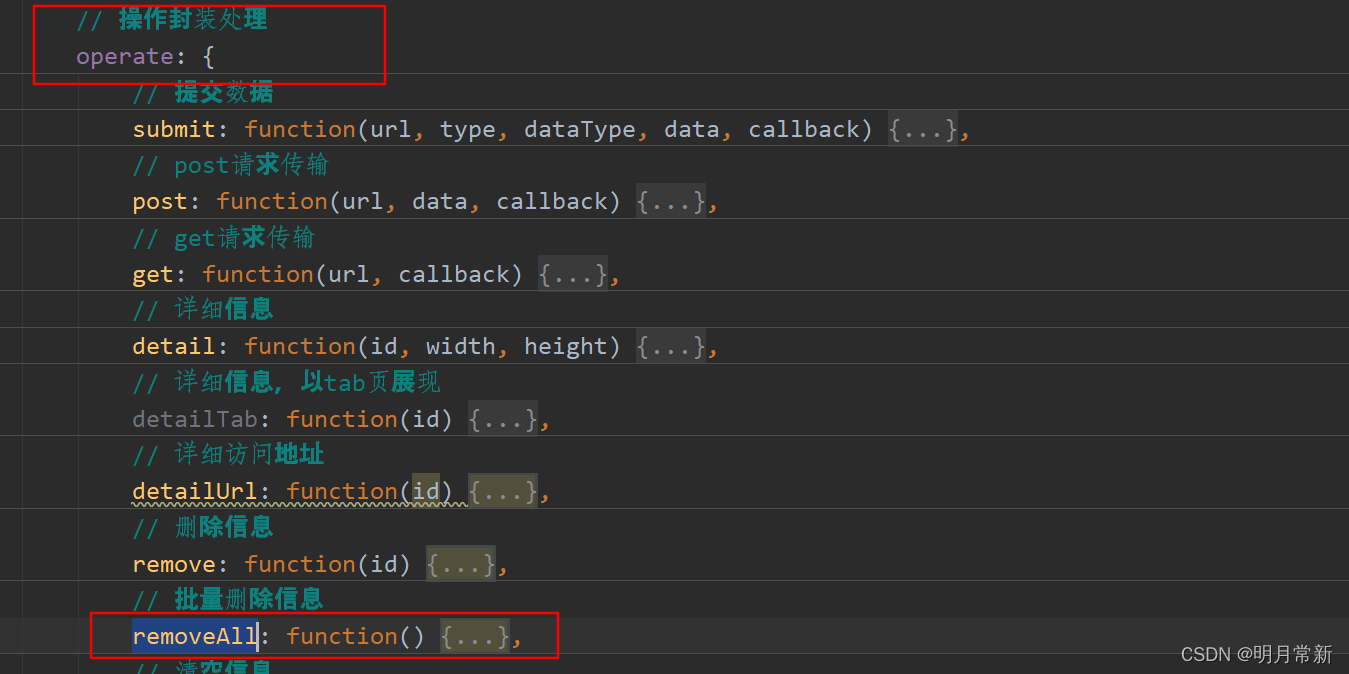1349x674 pixels.
Task: Click the submit property name
Action: click(174, 129)
